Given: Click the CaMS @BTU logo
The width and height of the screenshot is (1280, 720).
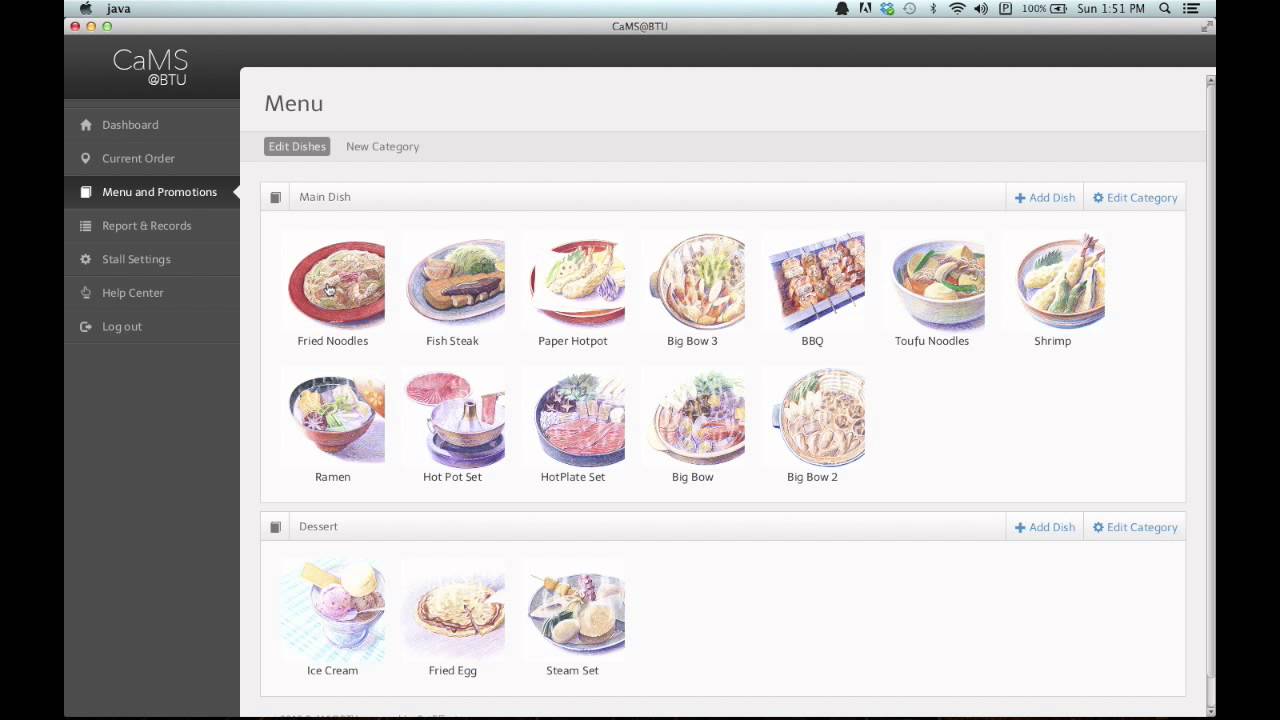Looking at the screenshot, I should [151, 66].
